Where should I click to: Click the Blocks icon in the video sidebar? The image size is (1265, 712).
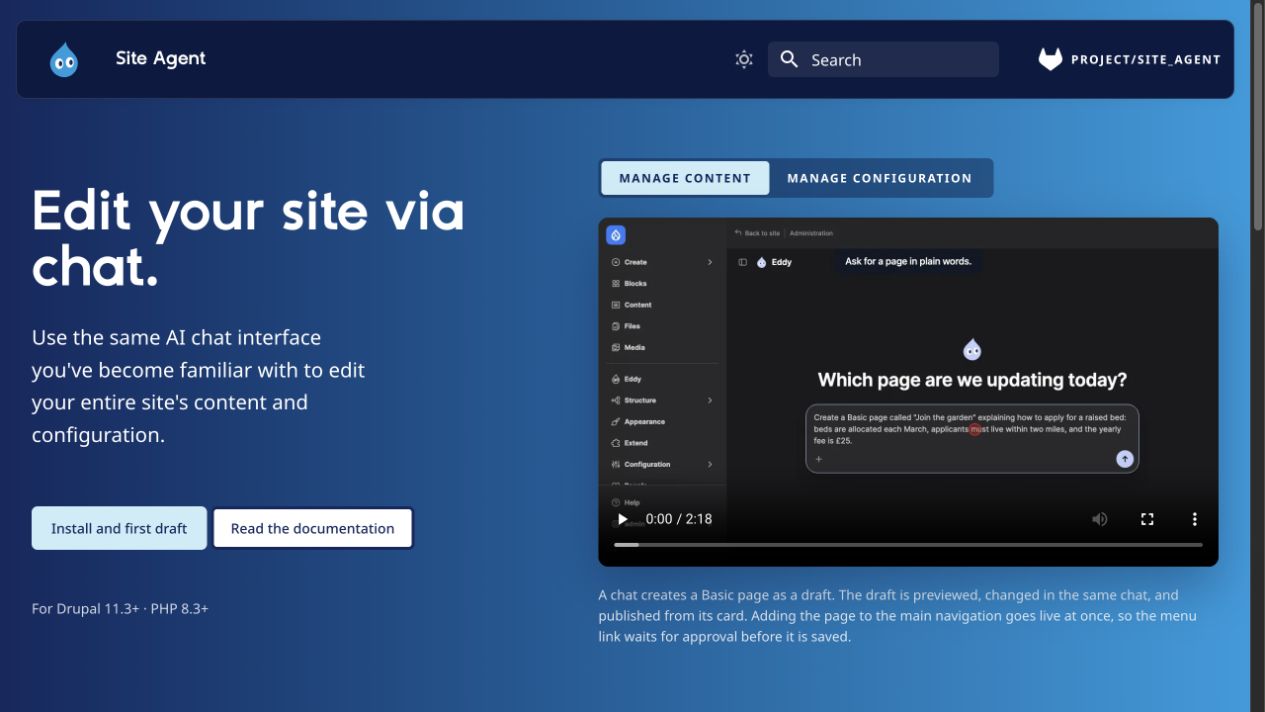point(616,284)
